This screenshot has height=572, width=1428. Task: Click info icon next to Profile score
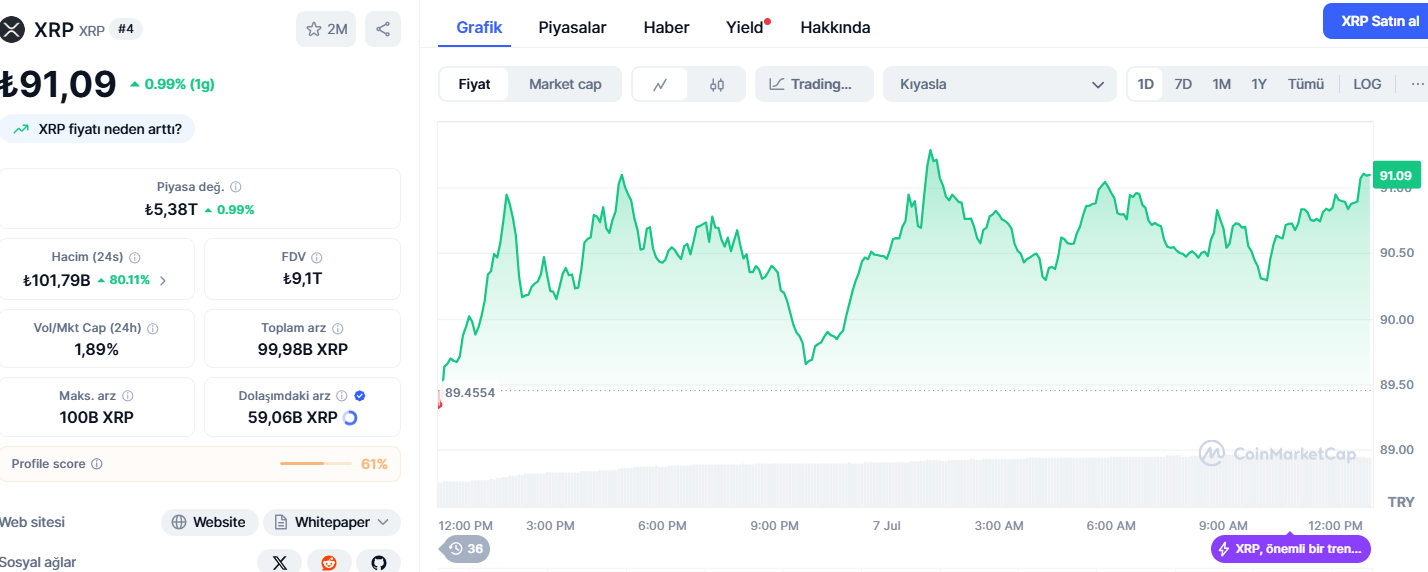[97, 464]
